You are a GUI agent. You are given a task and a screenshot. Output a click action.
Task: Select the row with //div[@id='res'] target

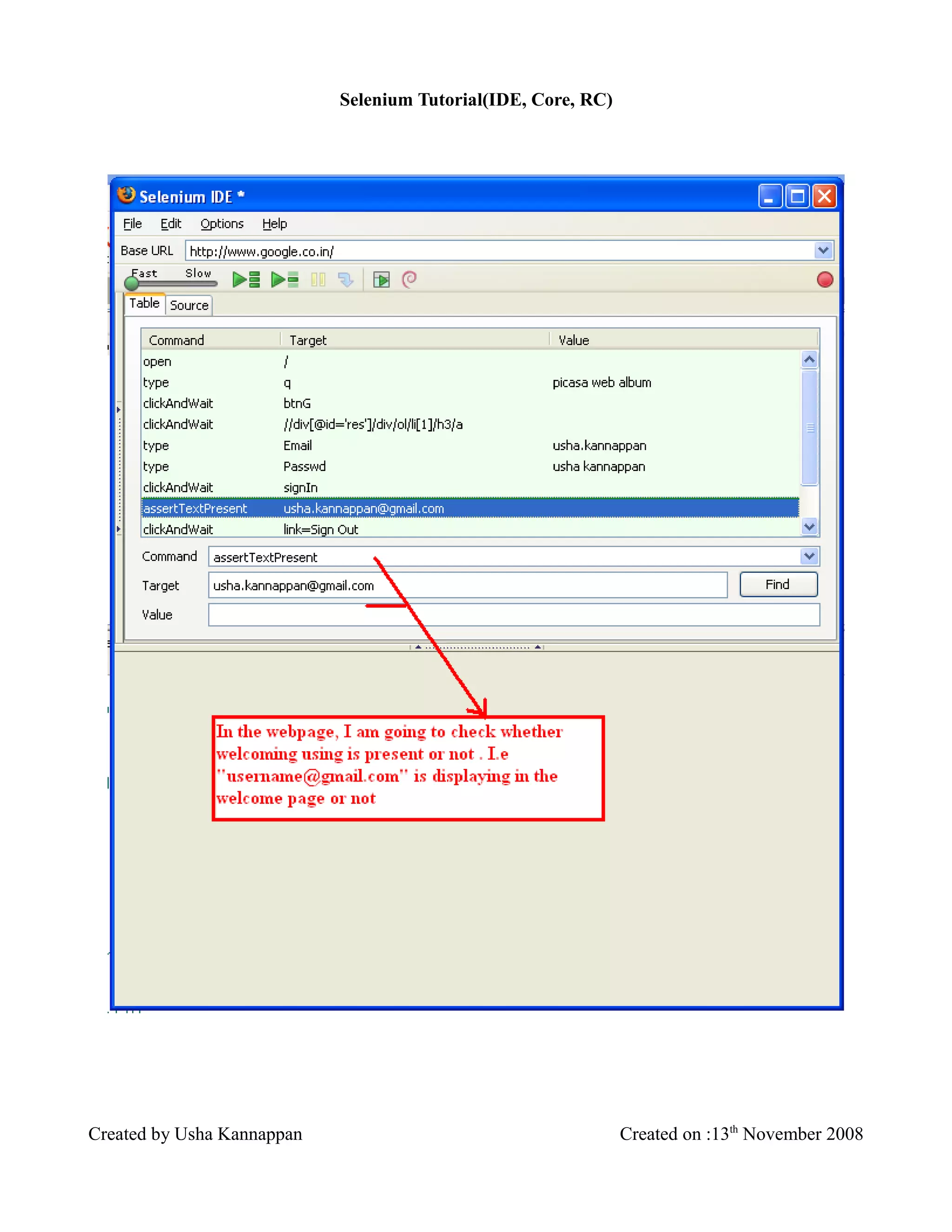coord(470,424)
